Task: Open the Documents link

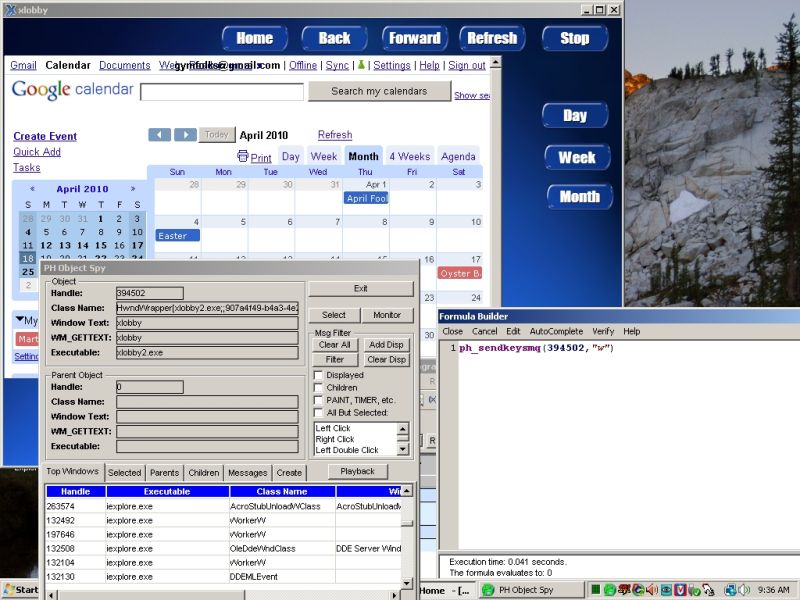Action: tap(124, 65)
